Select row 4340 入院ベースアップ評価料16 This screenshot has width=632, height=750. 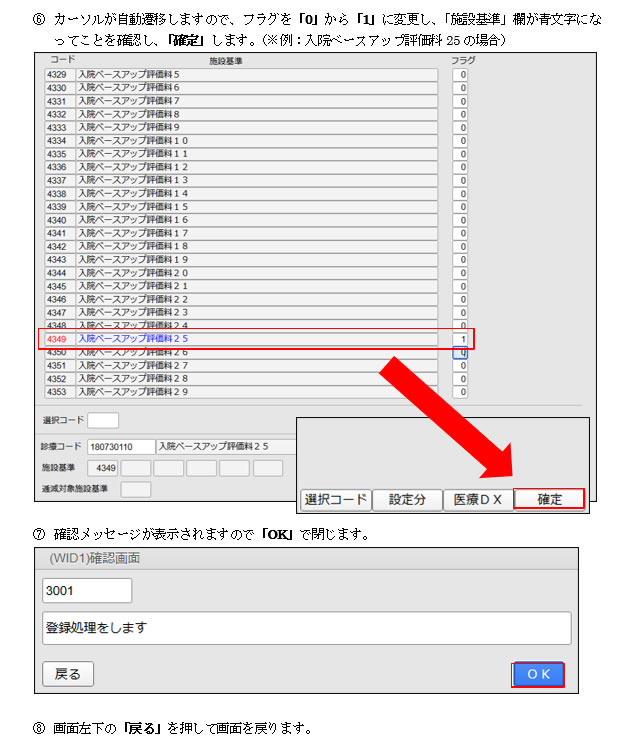(x=256, y=220)
